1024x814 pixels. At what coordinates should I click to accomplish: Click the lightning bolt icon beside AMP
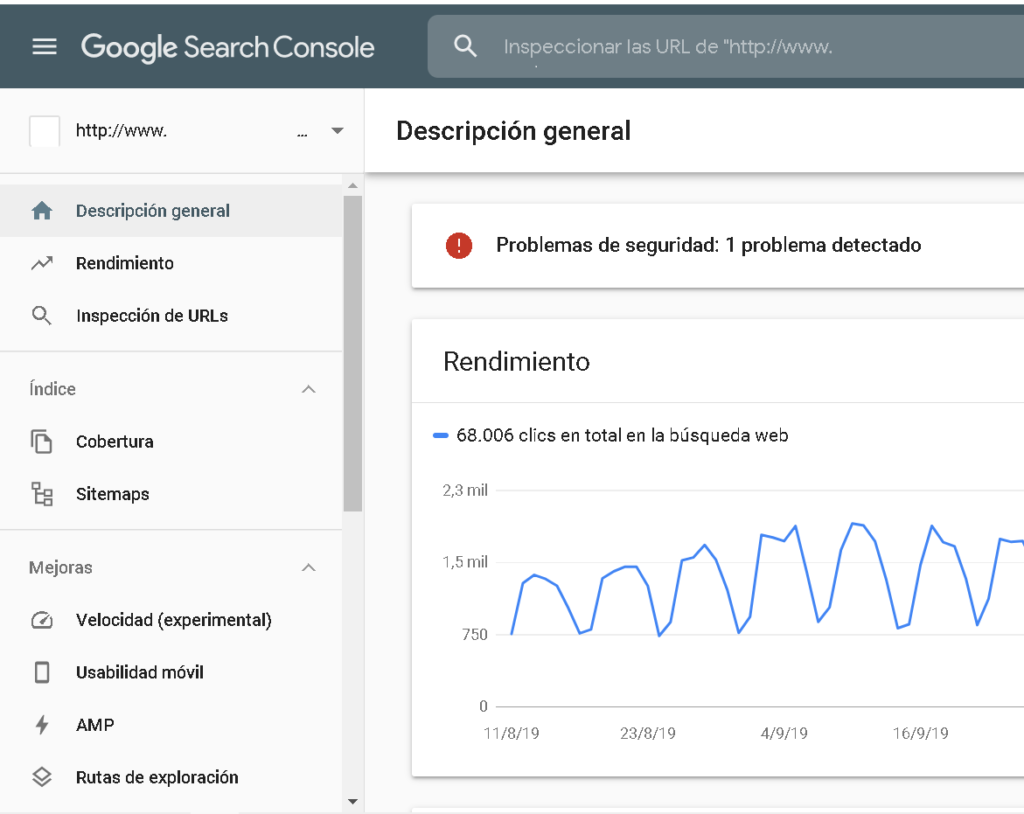tap(42, 724)
